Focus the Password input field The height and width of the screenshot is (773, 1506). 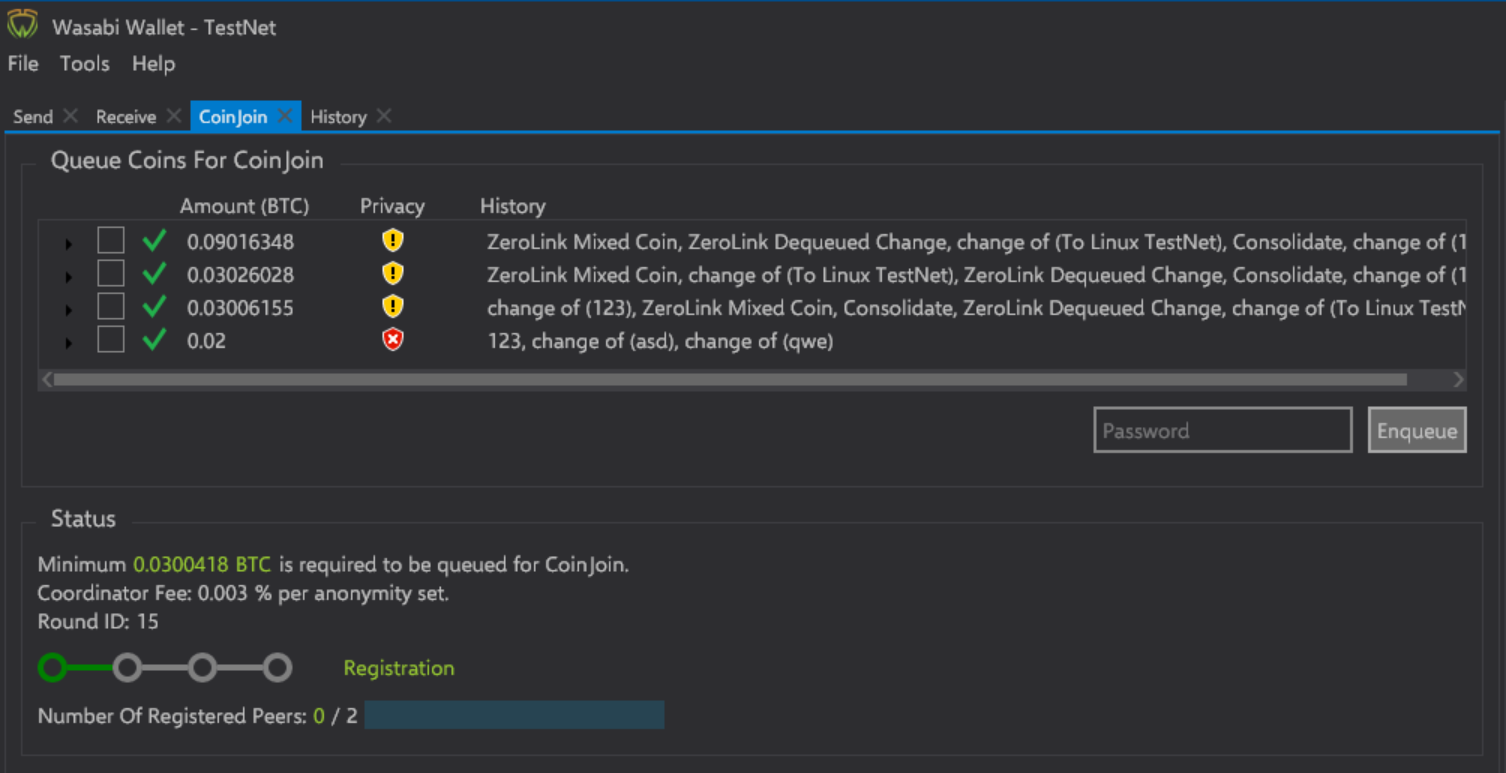(1222, 431)
